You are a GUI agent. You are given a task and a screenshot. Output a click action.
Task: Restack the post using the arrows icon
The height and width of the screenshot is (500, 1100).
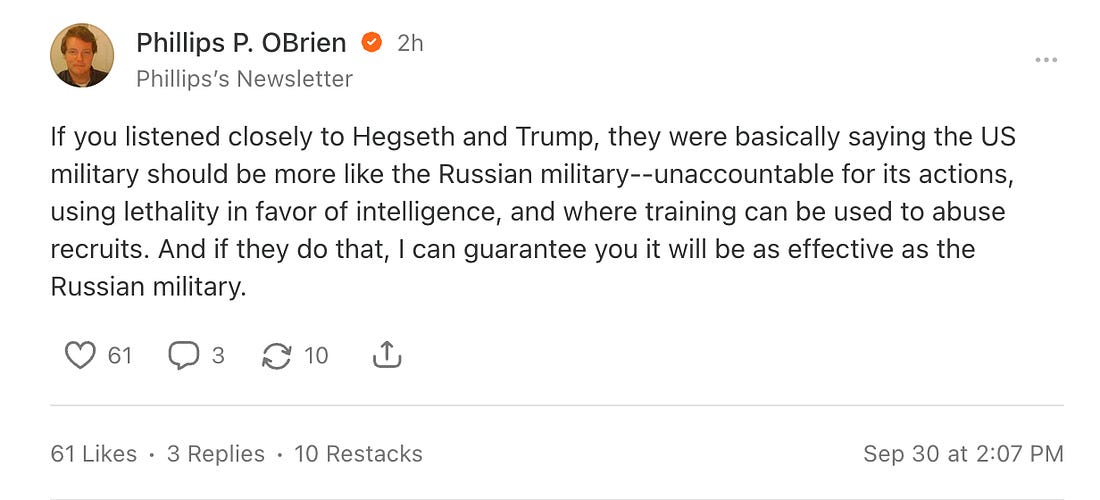[275, 355]
